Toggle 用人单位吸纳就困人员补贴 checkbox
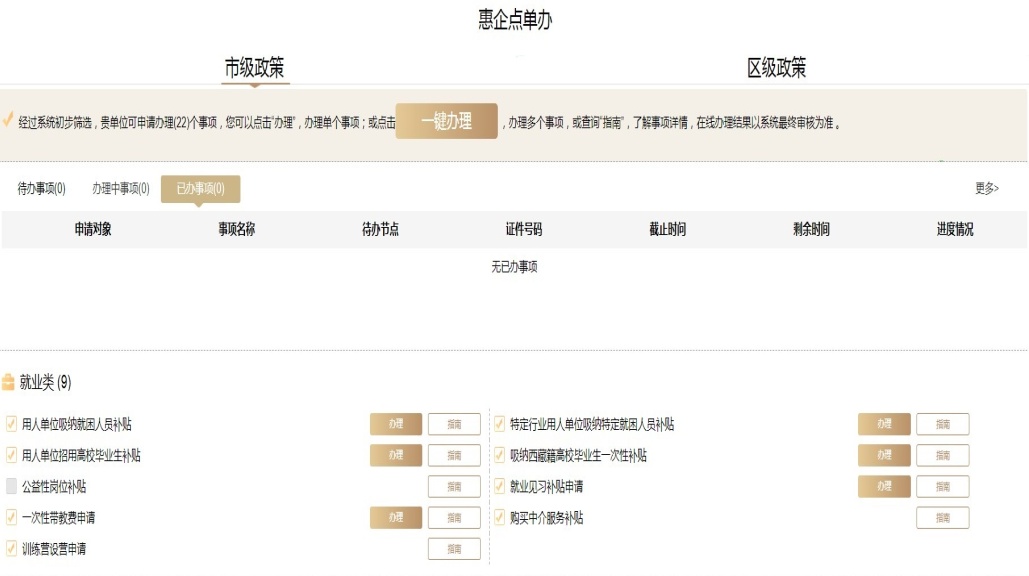The width and height of the screenshot is (1029, 576). click(11, 424)
